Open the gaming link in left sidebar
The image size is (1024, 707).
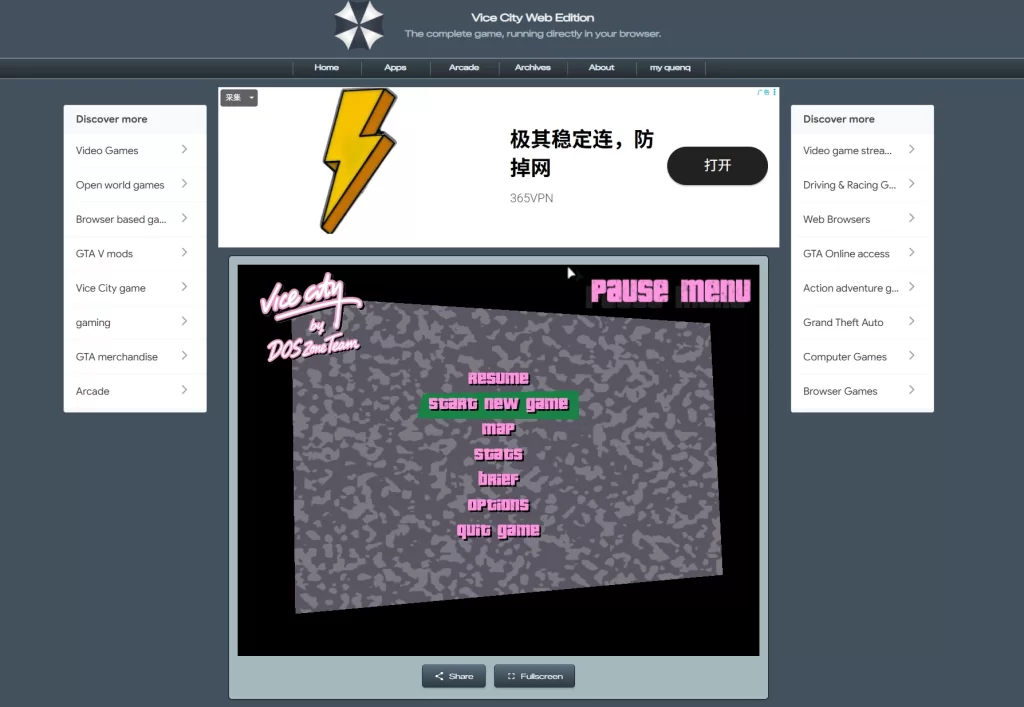93,322
